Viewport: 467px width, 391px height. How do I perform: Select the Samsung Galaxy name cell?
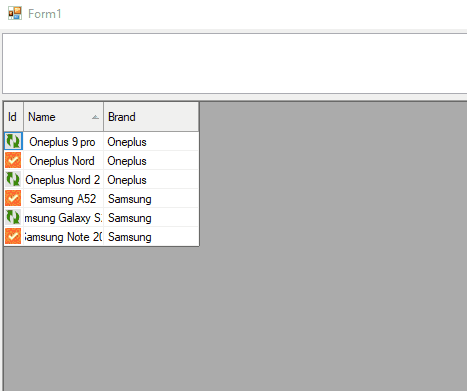click(x=63, y=217)
